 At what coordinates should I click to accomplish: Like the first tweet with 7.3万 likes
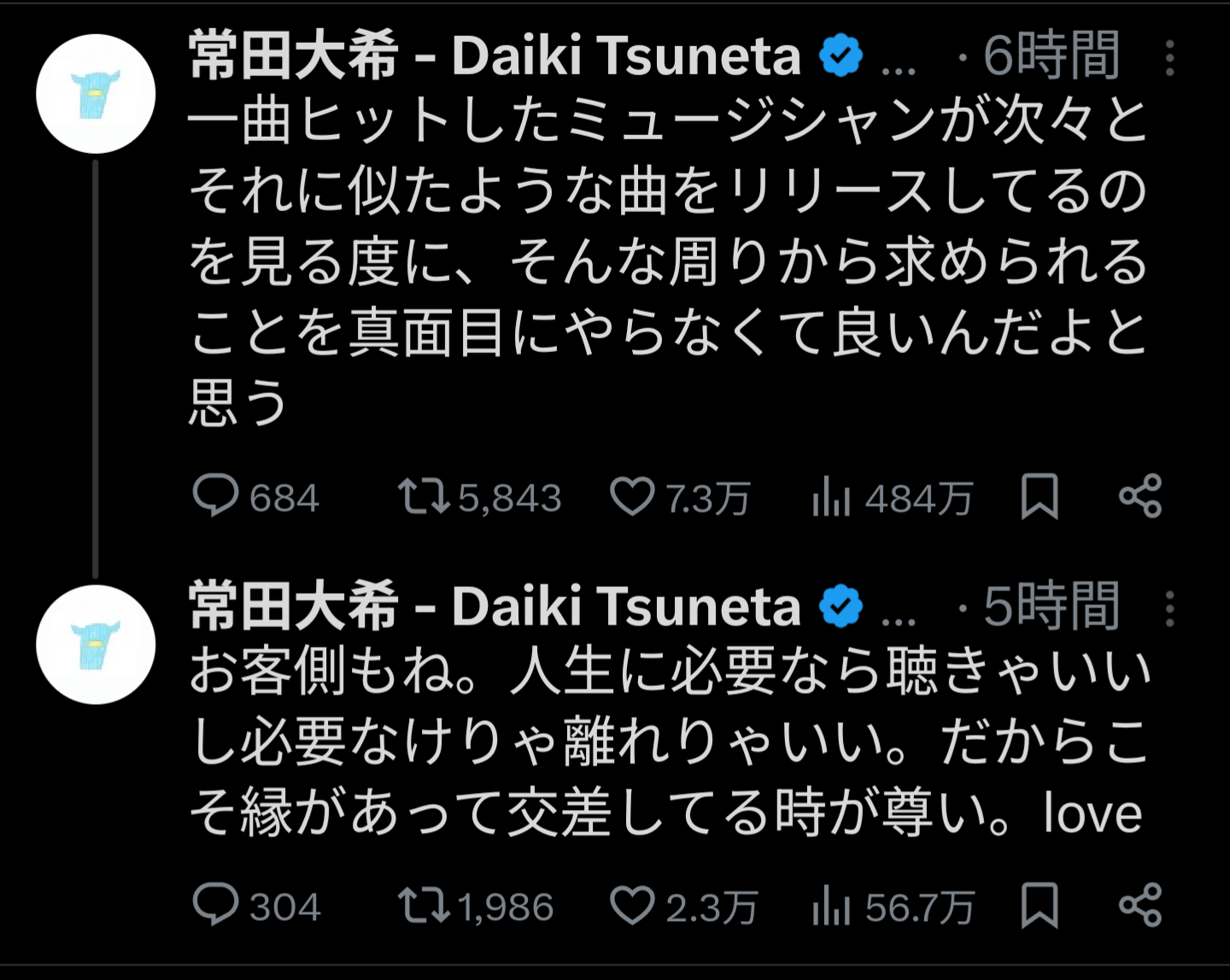coord(632,496)
